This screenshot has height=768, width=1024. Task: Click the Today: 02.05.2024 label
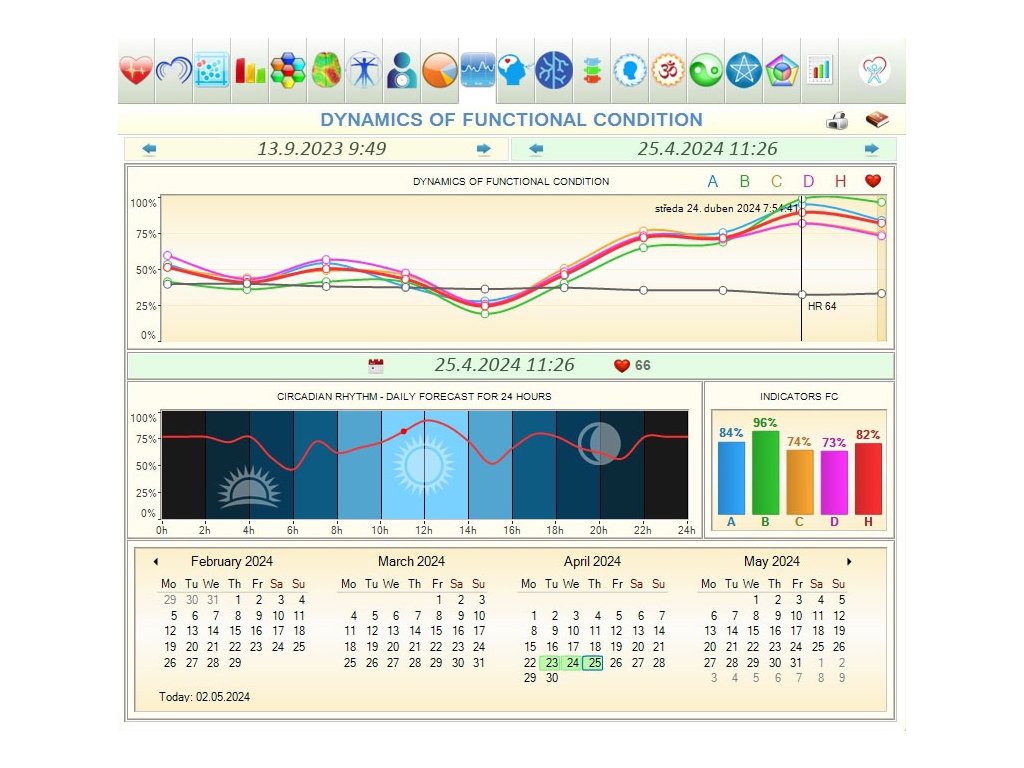pos(204,697)
